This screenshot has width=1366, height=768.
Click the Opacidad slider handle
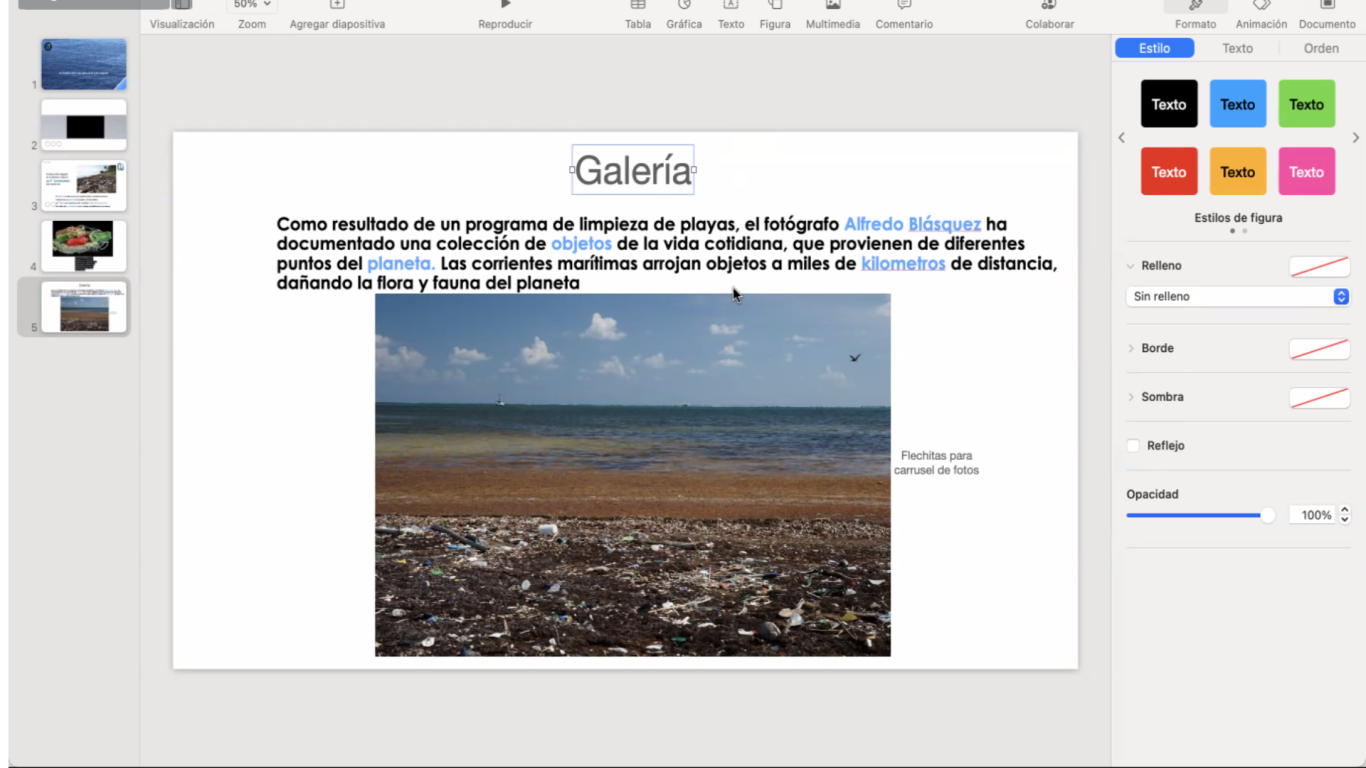point(1268,515)
